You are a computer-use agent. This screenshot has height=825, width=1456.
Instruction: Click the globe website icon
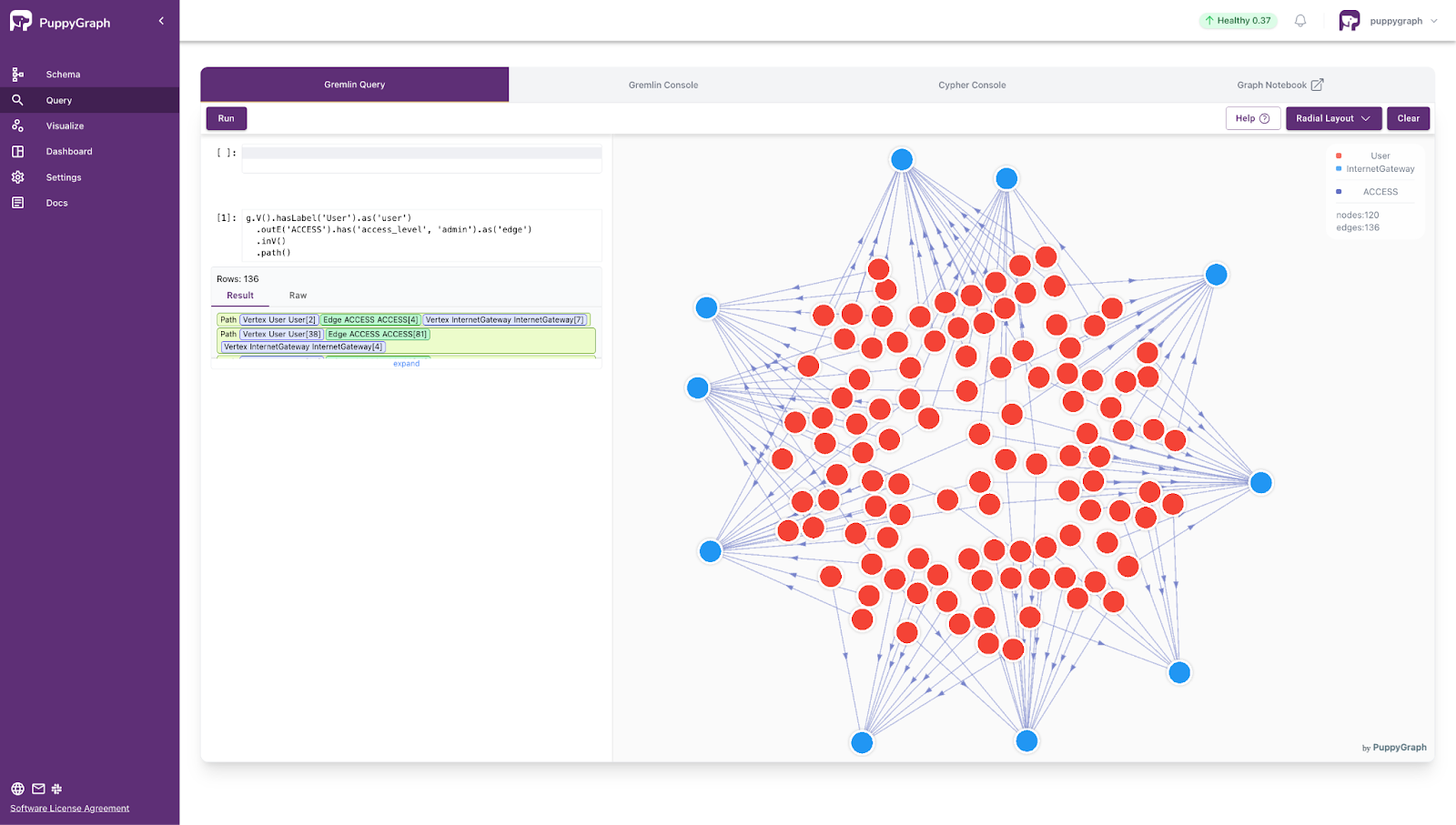coord(17,789)
